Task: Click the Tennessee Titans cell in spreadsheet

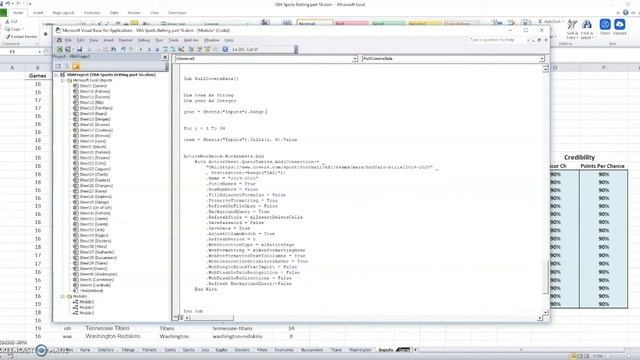Action: coord(107,328)
